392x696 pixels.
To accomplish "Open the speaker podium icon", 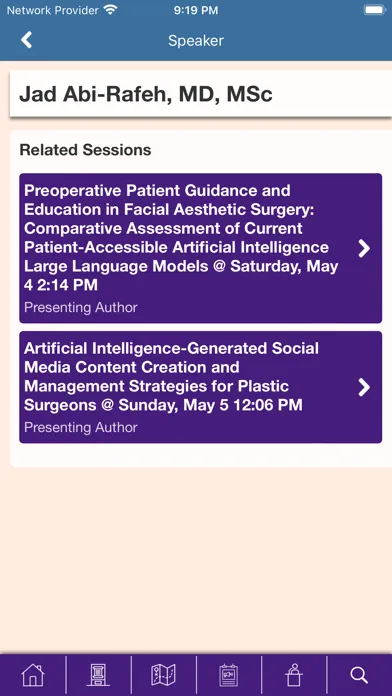I will tap(294, 675).
